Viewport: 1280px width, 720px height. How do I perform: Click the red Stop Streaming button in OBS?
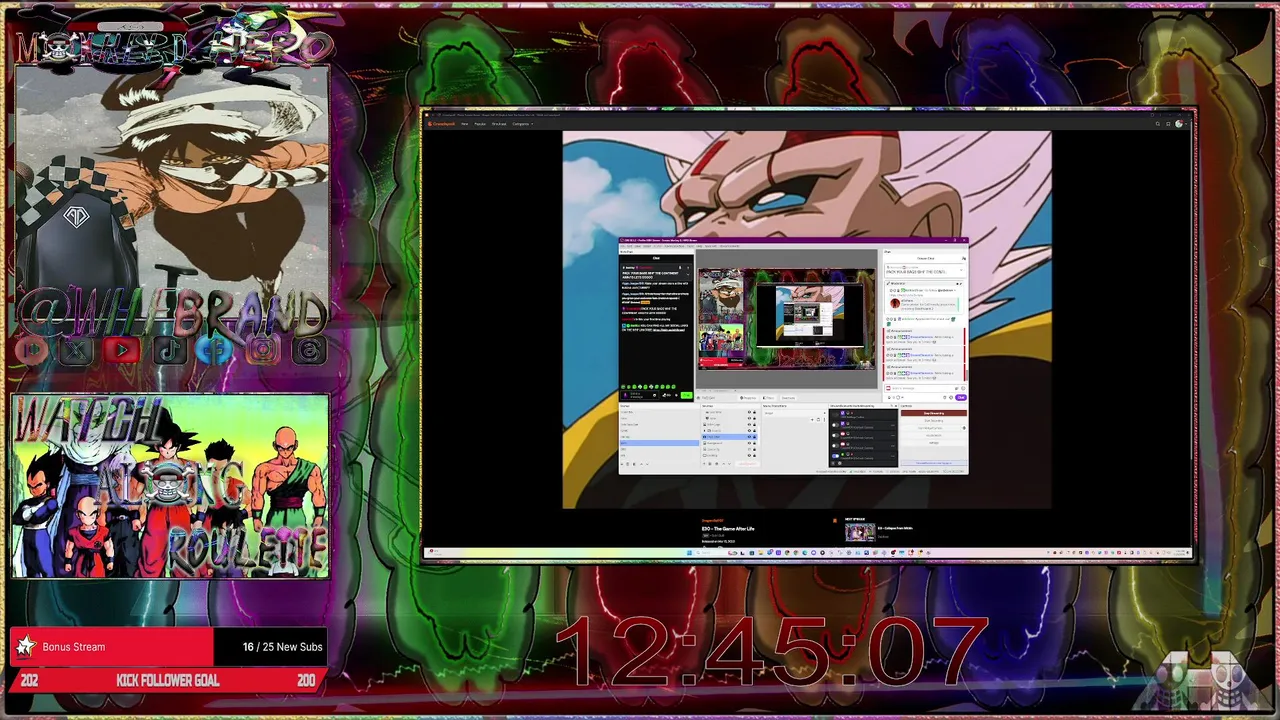(934, 413)
